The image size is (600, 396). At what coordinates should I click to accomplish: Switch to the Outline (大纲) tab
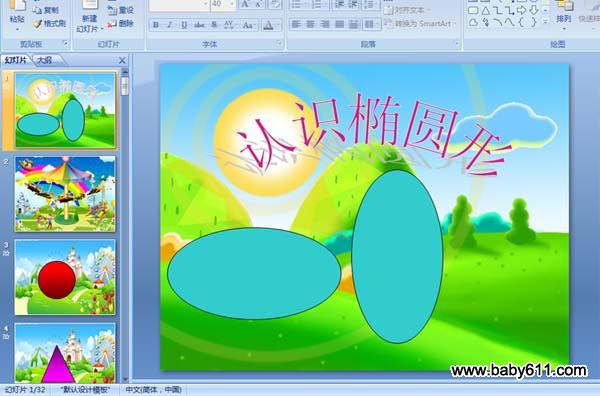click(x=45, y=60)
